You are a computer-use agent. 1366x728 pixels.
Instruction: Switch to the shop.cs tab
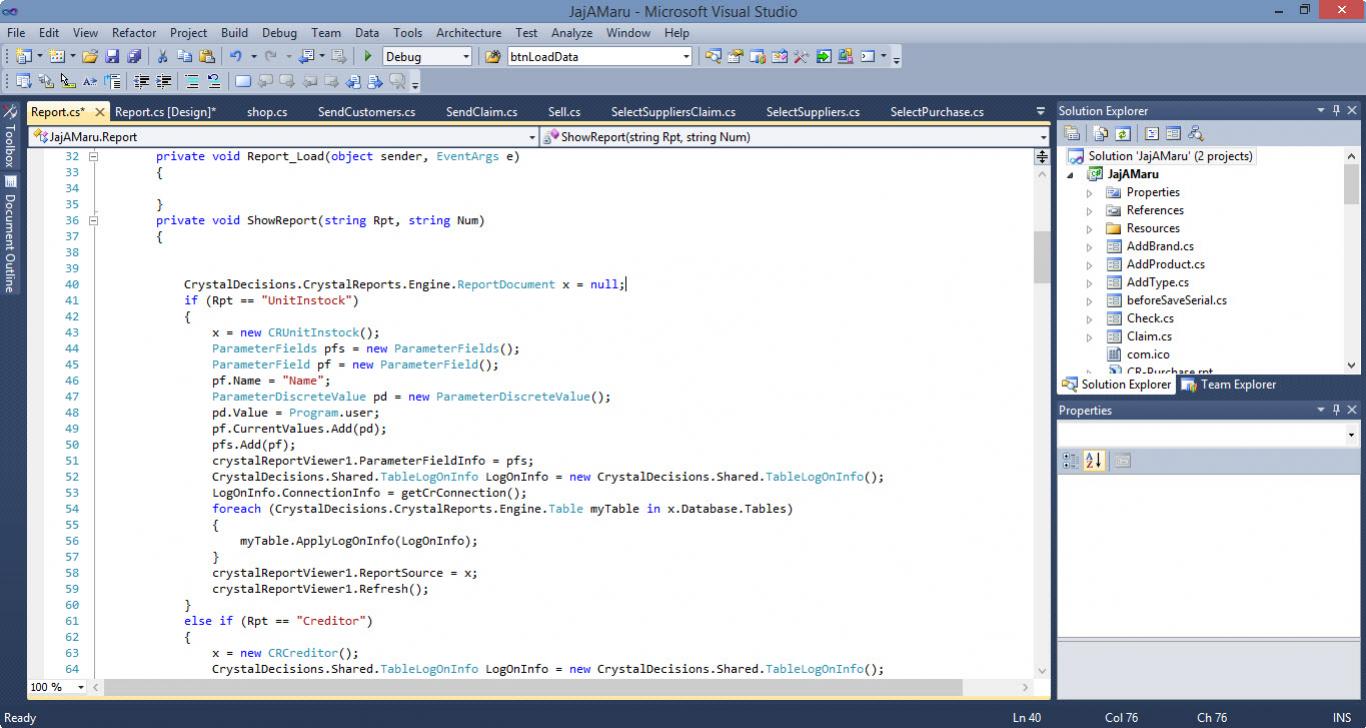[267, 112]
